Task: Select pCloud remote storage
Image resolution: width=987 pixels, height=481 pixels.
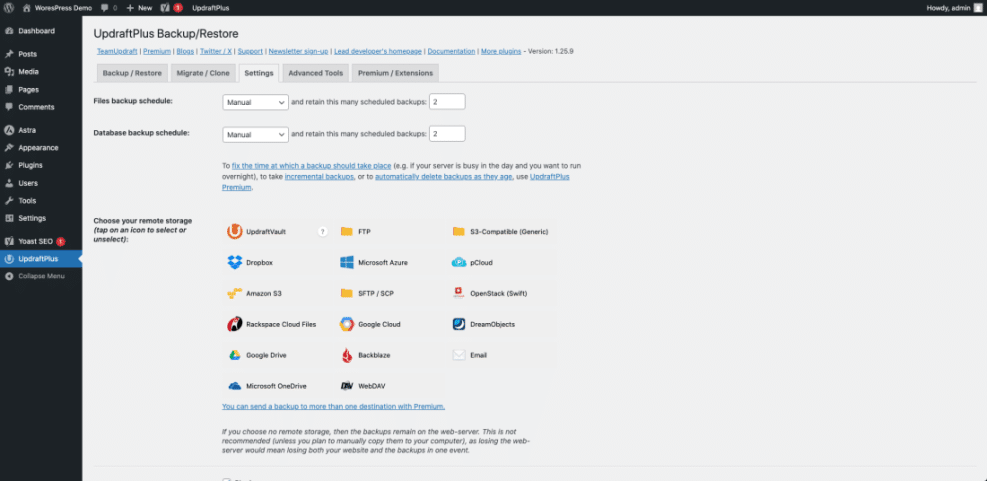Action: 502,263
